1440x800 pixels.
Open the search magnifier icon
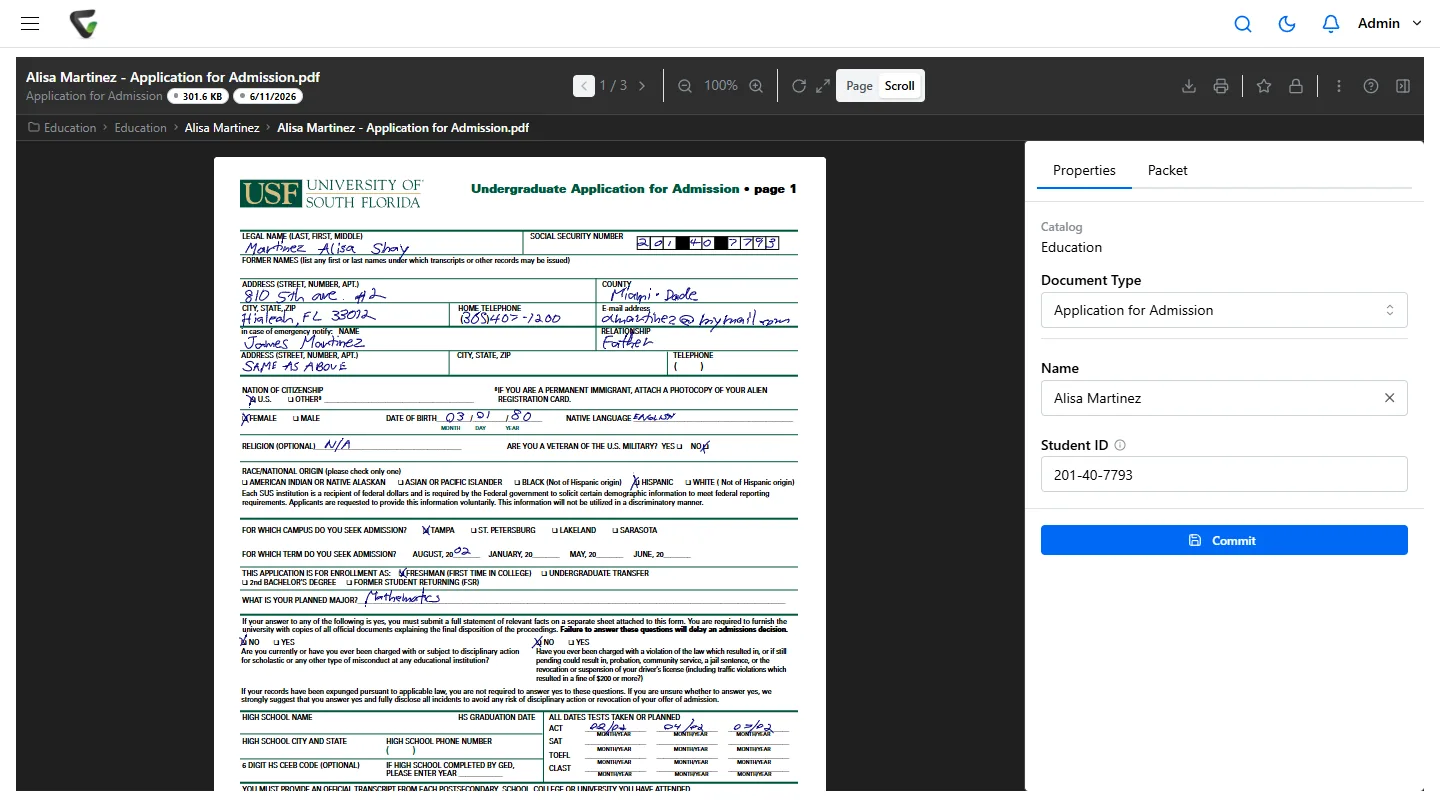click(x=1243, y=24)
